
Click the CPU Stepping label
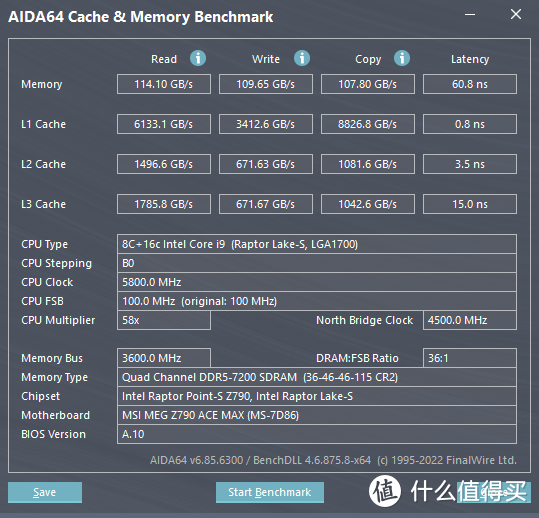pyautogui.click(x=56, y=264)
